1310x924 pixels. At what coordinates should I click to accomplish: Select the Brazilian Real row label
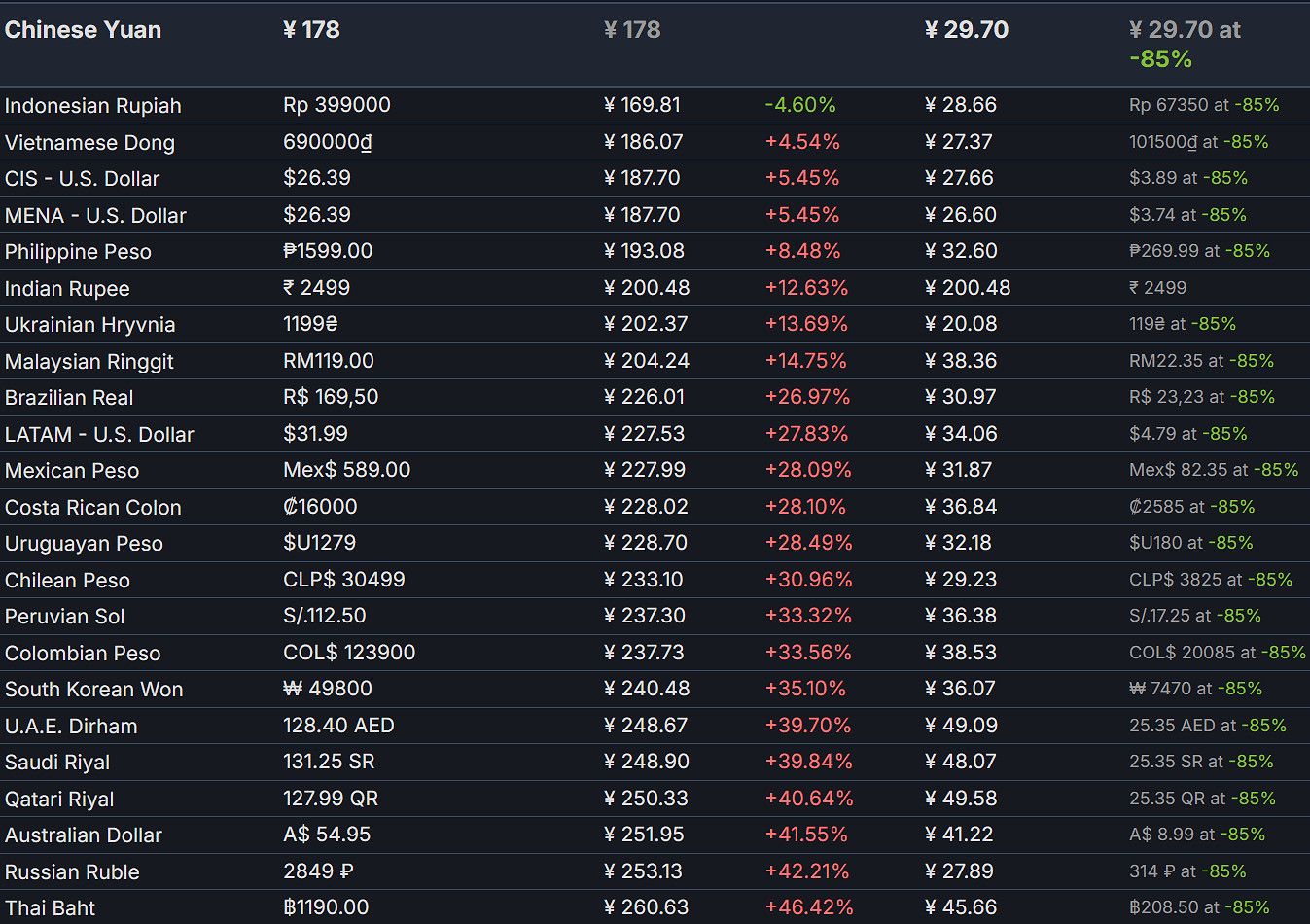(x=69, y=398)
